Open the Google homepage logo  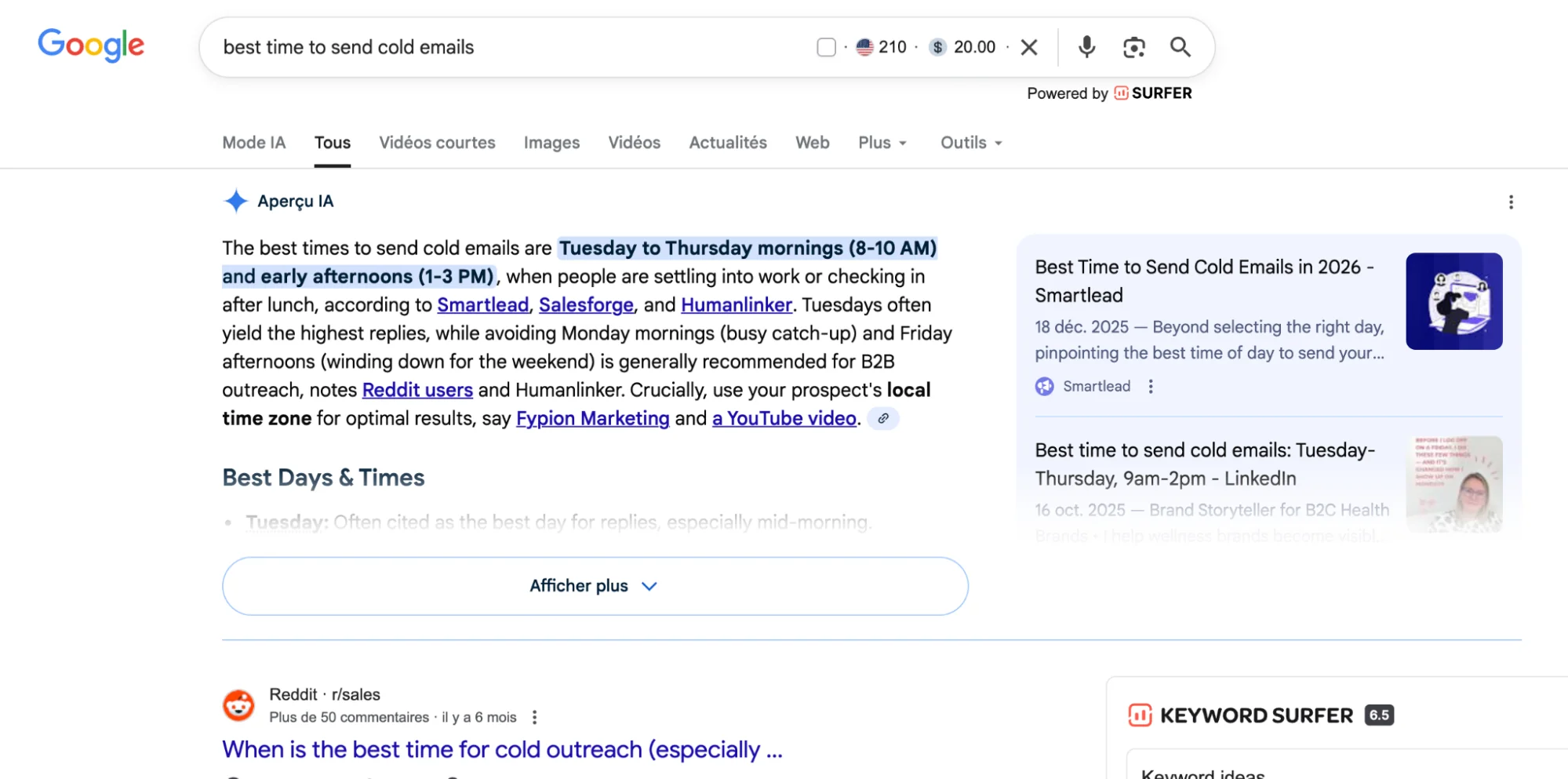click(x=91, y=46)
